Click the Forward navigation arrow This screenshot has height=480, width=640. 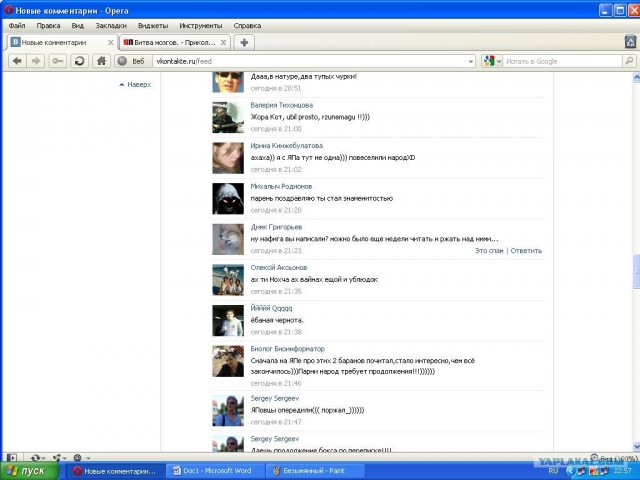pyautogui.click(x=36, y=61)
